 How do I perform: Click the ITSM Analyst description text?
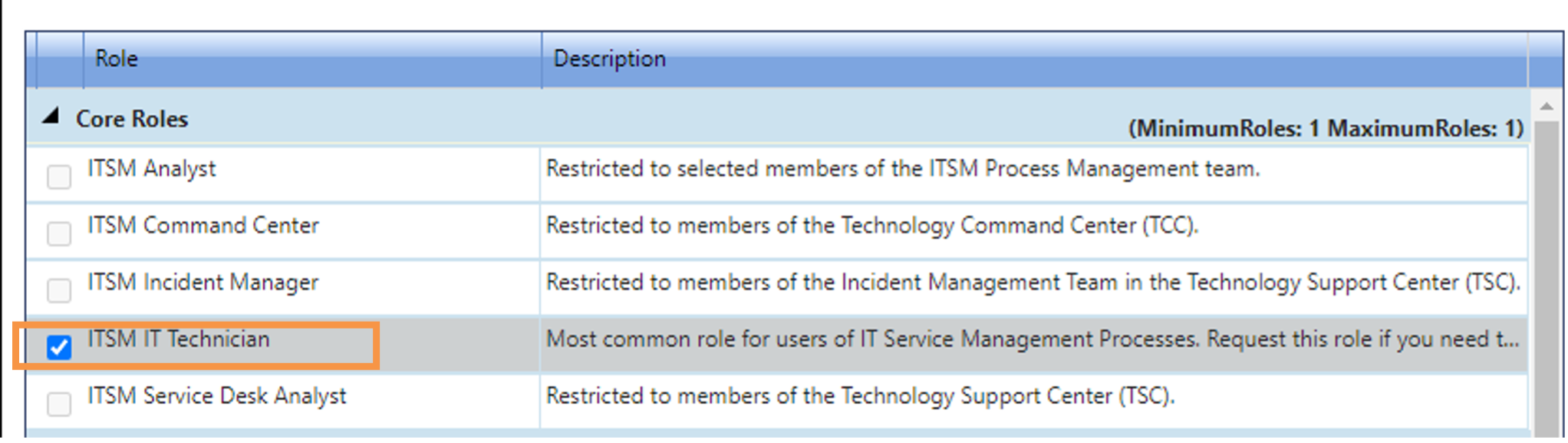point(903,169)
